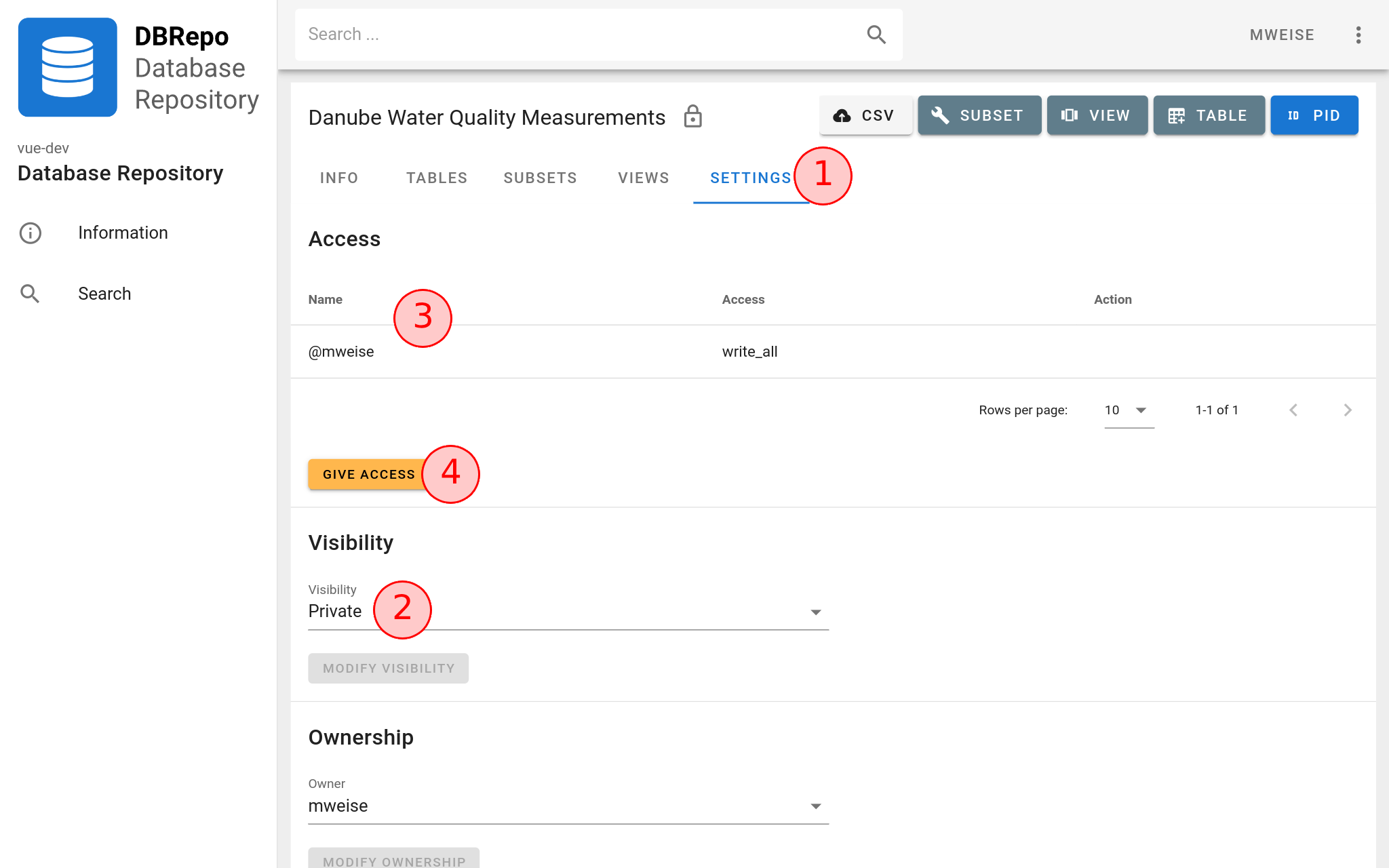The height and width of the screenshot is (868, 1389).
Task: Click the @mweise table cell
Action: (341, 351)
